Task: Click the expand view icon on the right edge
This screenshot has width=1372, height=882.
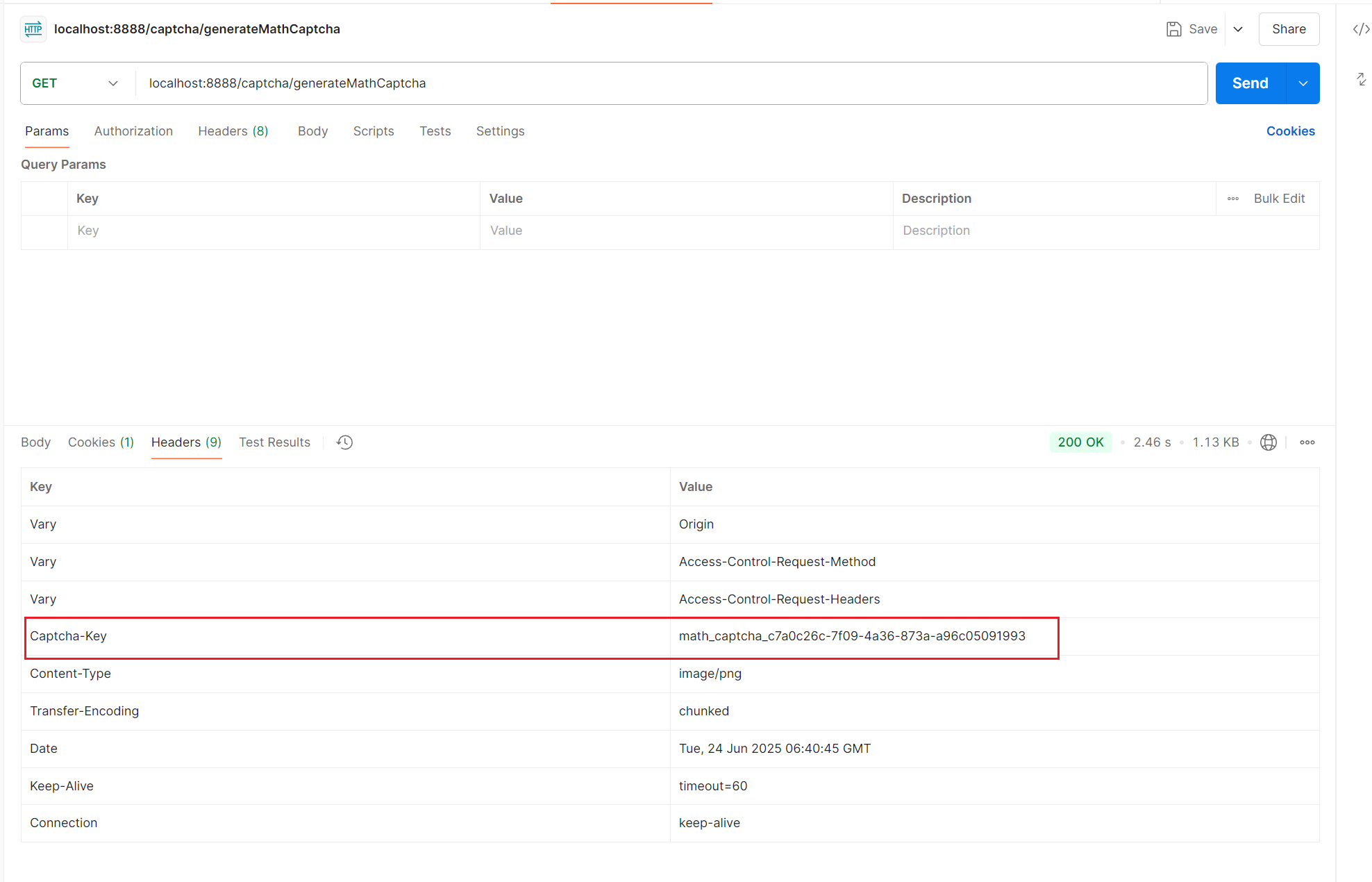Action: click(1360, 79)
